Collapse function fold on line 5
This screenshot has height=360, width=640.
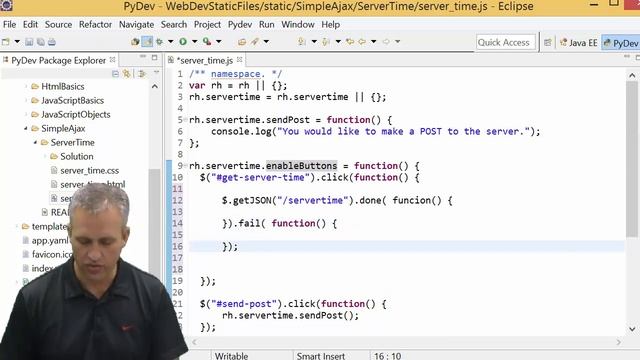click(x=185, y=120)
